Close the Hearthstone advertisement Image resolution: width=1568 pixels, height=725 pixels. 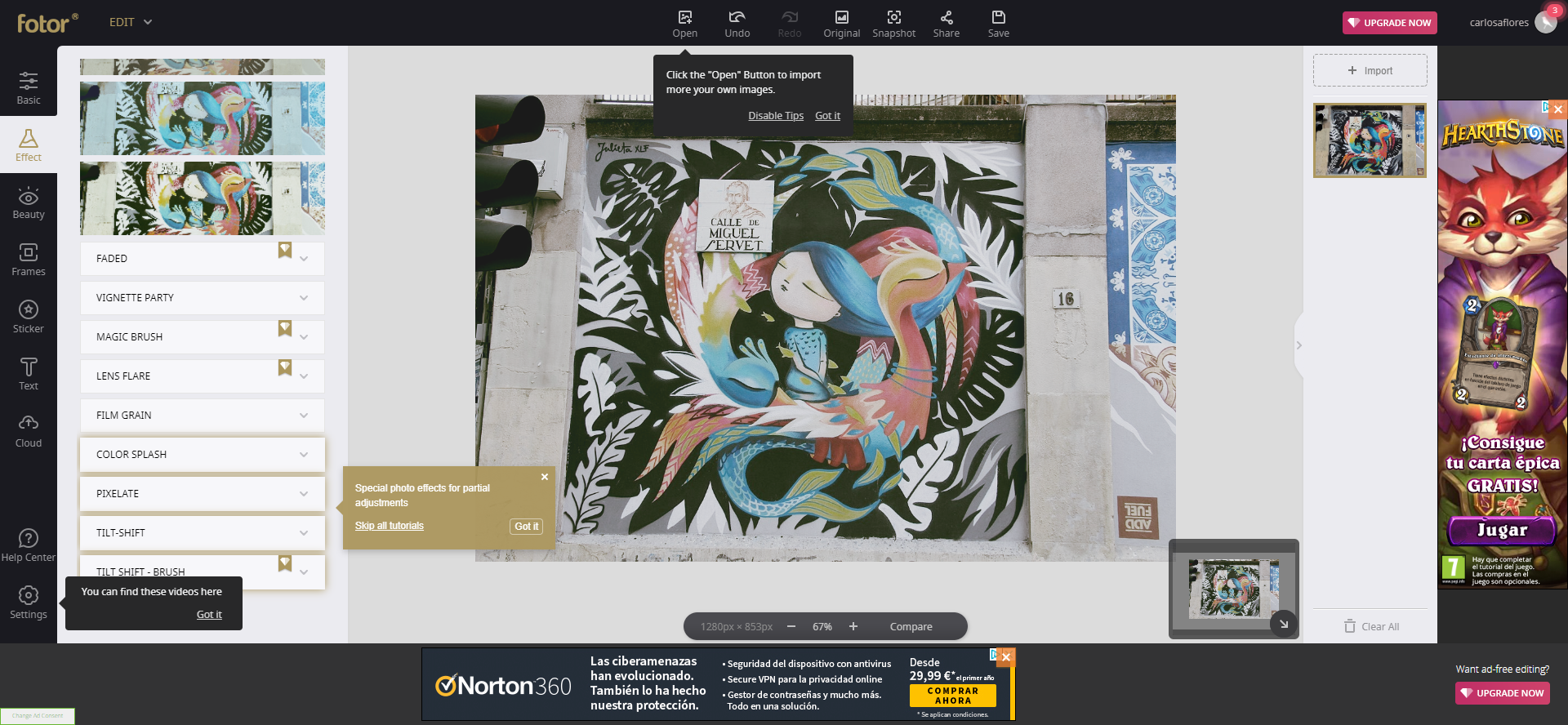pyautogui.click(x=1558, y=109)
